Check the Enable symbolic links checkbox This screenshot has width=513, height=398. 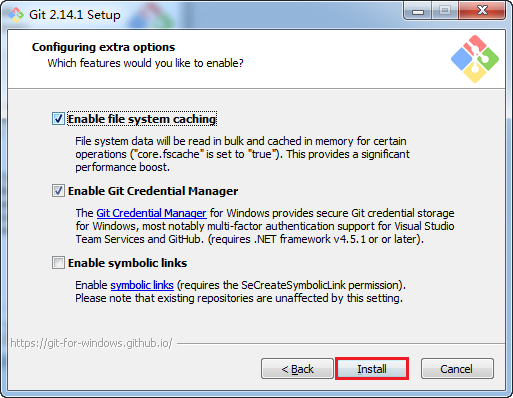[x=58, y=263]
